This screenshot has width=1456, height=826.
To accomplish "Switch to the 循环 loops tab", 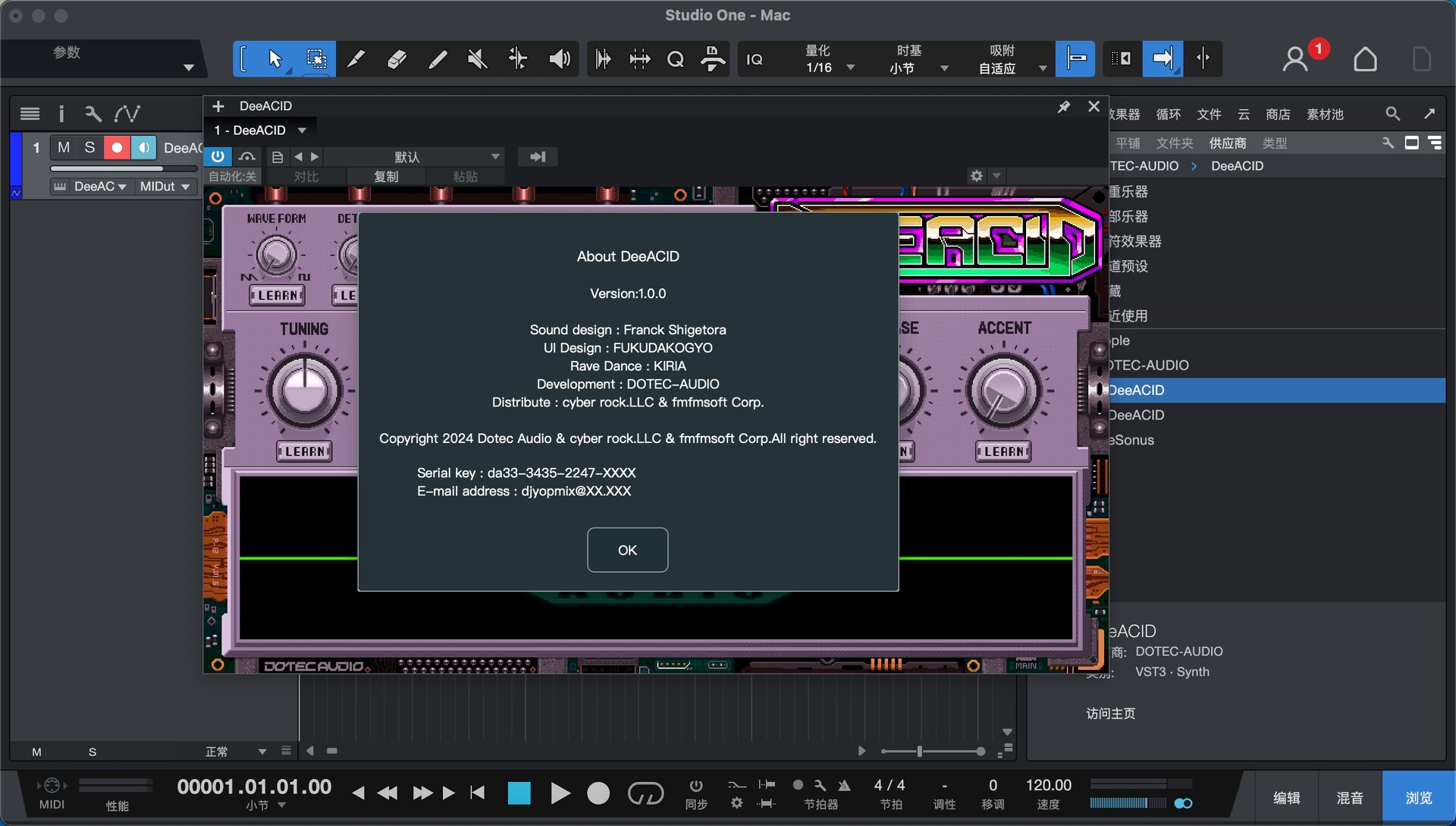I will (x=1168, y=115).
